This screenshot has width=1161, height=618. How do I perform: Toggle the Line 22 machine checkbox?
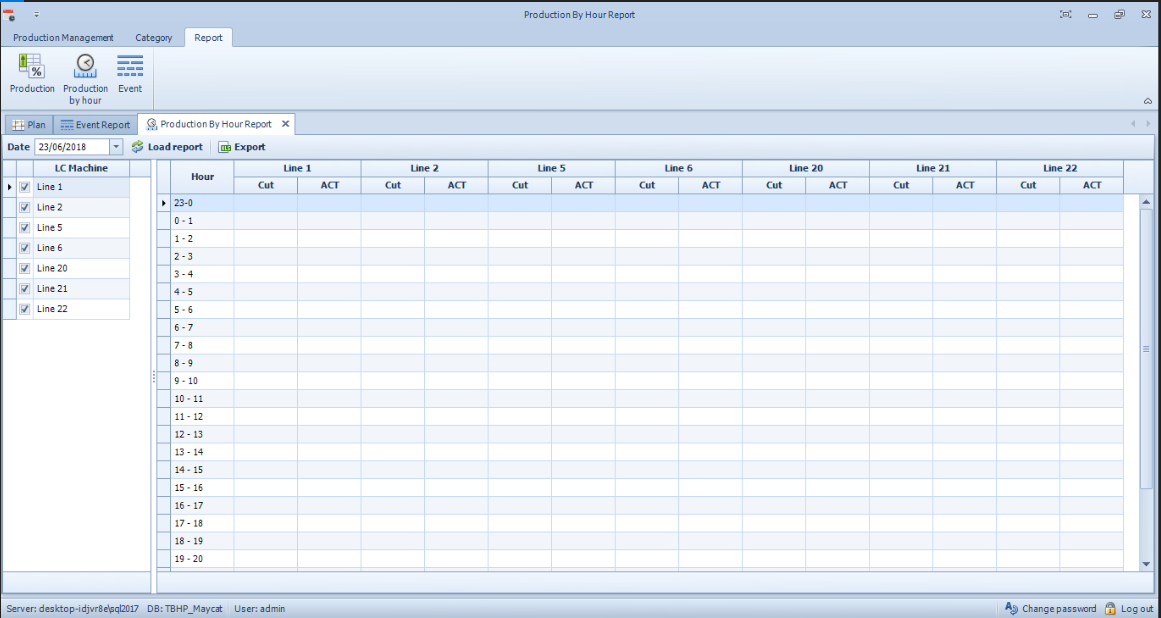click(x=25, y=309)
